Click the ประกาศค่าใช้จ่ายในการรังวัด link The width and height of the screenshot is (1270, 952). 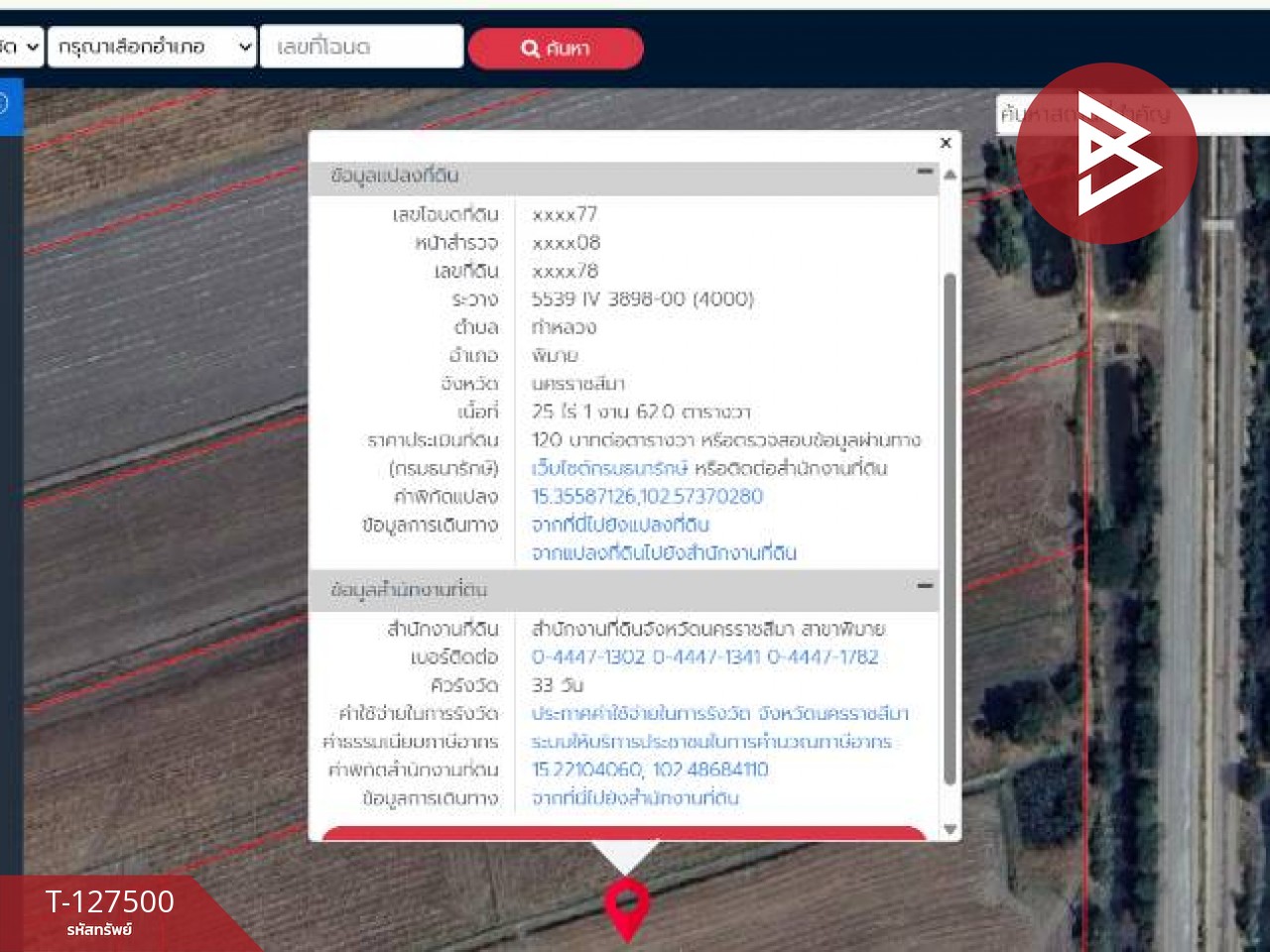pyautogui.click(x=719, y=713)
